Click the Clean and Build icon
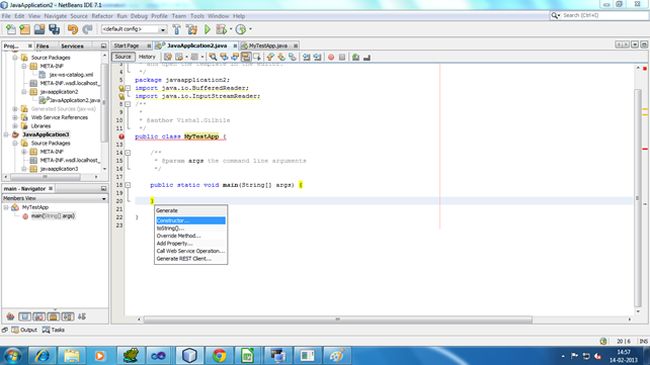This screenshot has width=650, height=365. click(192, 29)
